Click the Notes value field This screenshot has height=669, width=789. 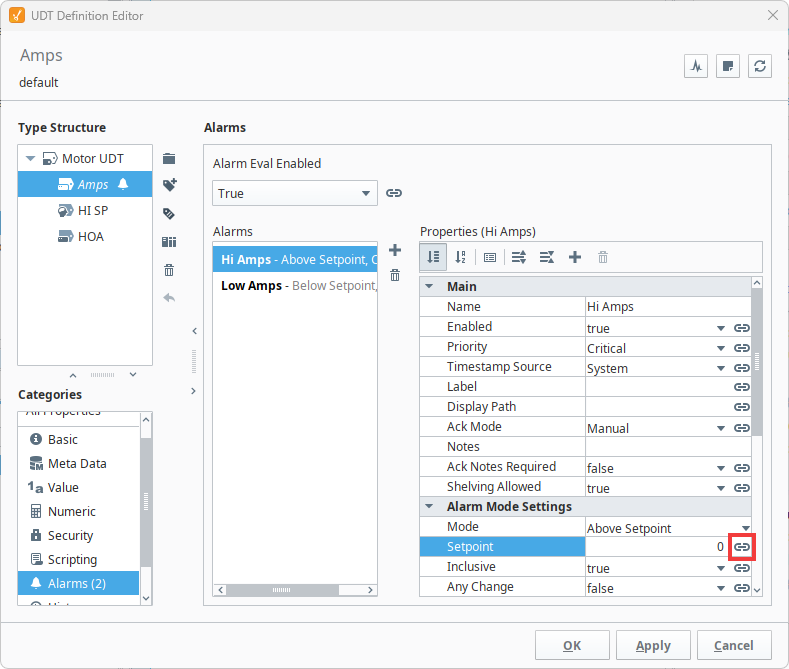[x=668, y=447]
